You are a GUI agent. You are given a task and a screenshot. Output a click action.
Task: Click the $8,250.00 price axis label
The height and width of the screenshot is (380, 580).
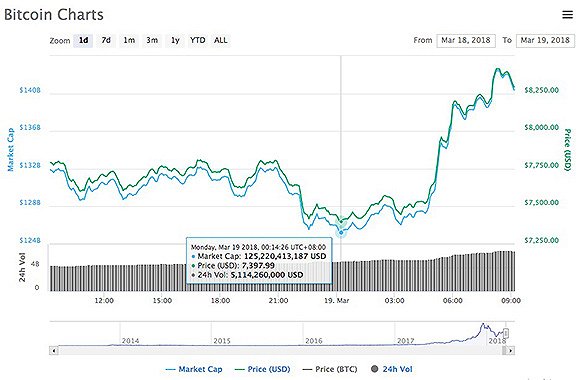541,90
